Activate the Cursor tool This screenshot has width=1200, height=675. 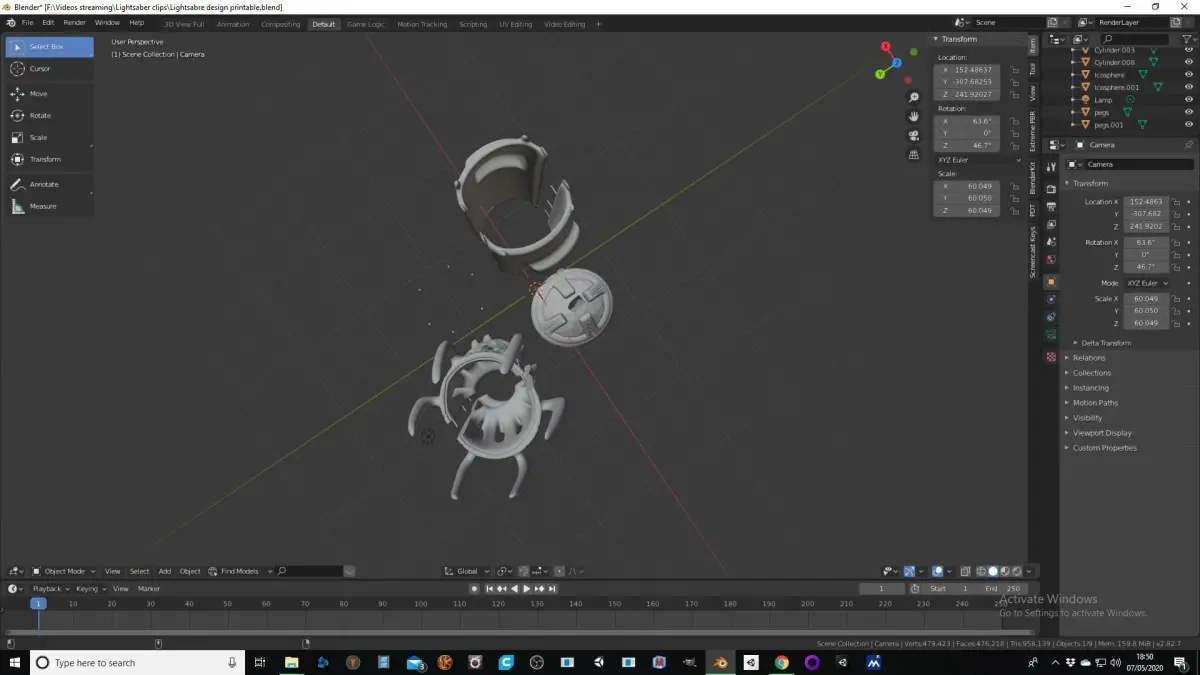click(x=50, y=69)
